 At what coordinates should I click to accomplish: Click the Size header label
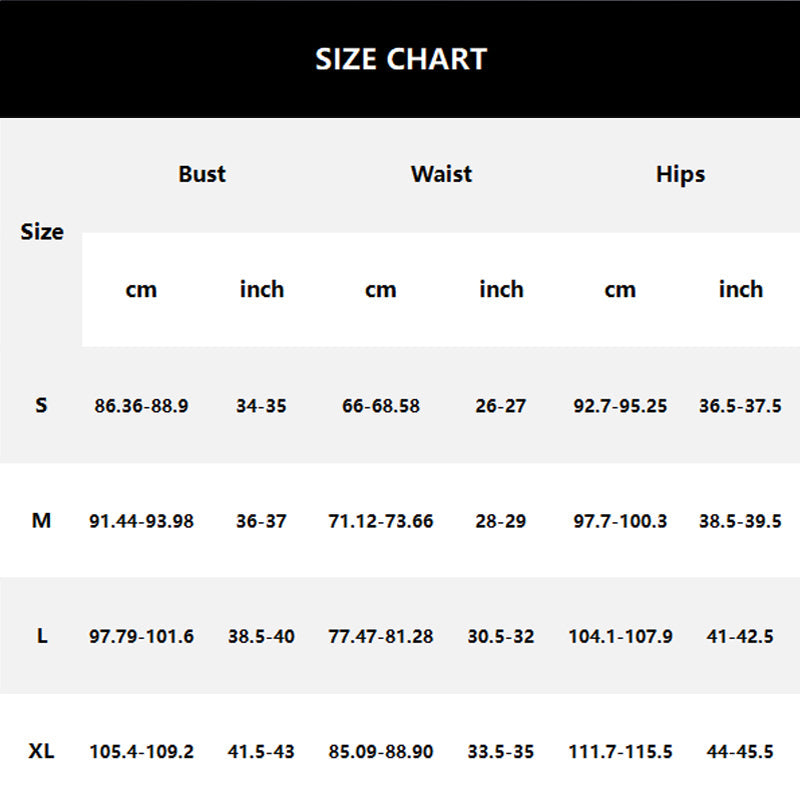point(42,232)
